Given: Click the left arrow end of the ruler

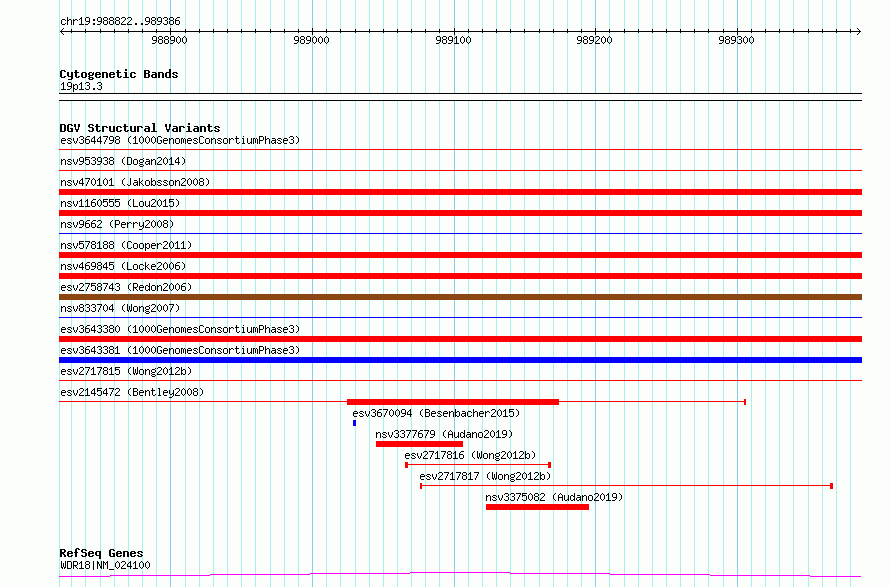Looking at the screenshot, I should click(62, 31).
